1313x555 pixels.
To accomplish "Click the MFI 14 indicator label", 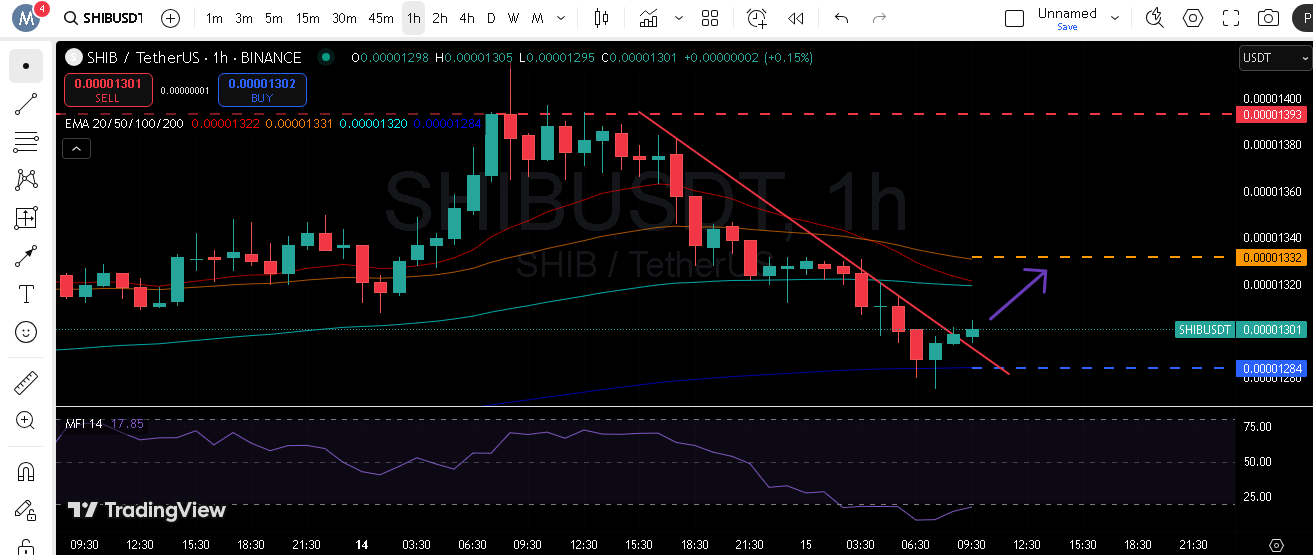I will tap(84, 424).
